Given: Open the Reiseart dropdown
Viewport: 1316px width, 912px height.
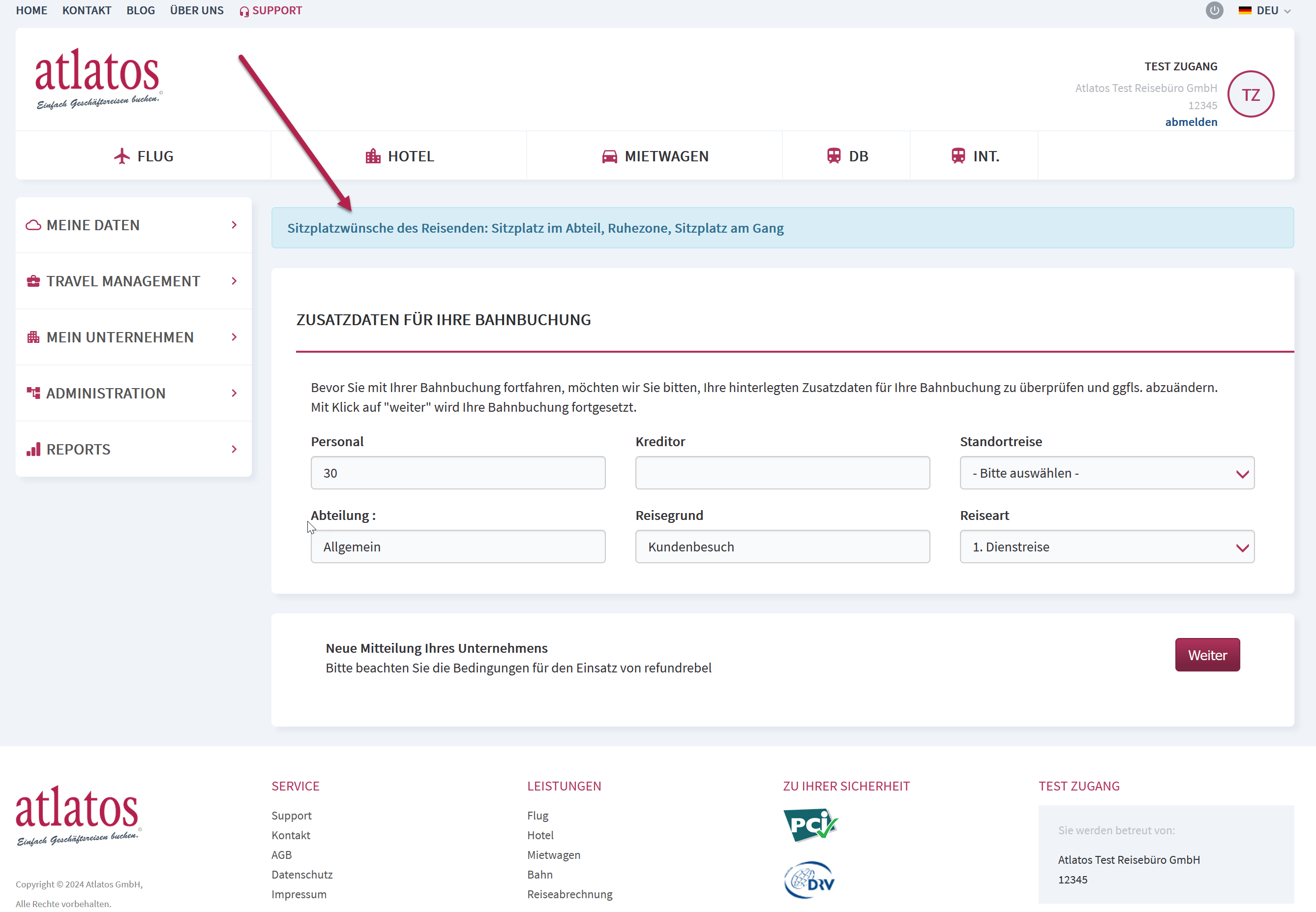Looking at the screenshot, I should tap(1107, 547).
